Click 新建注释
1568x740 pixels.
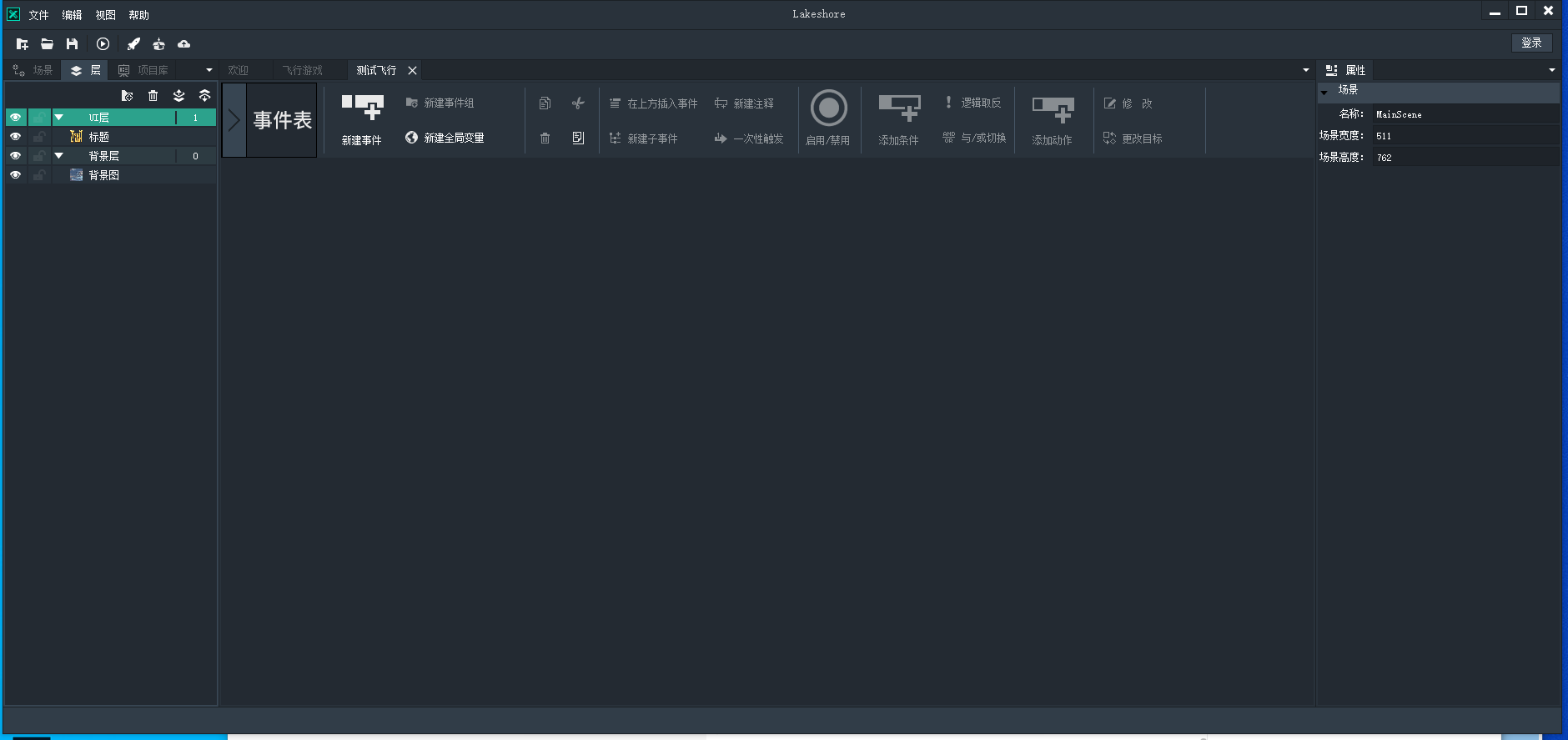click(744, 103)
